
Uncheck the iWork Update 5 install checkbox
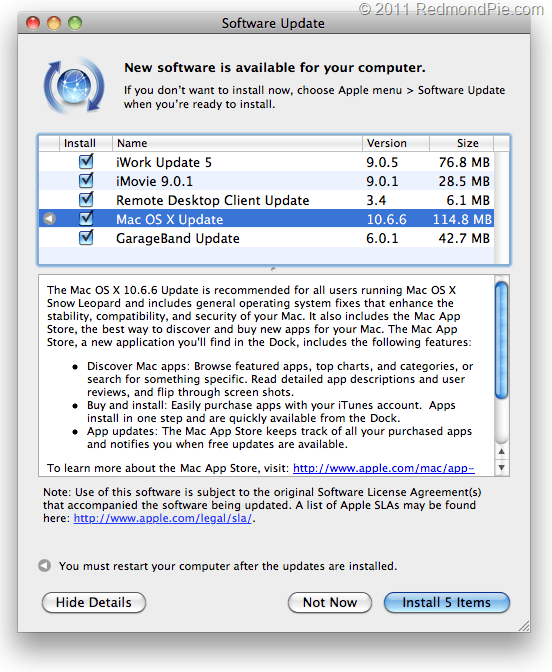86,162
